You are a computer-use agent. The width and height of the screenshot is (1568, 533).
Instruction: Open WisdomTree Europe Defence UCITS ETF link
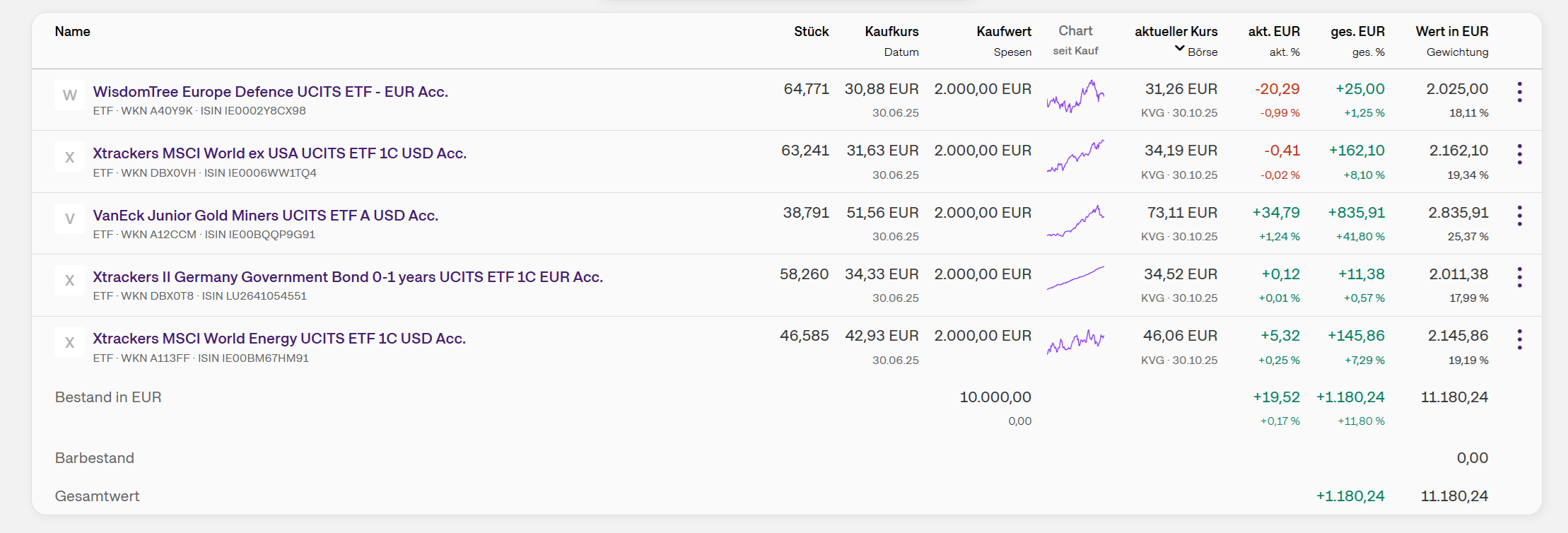tap(270, 92)
